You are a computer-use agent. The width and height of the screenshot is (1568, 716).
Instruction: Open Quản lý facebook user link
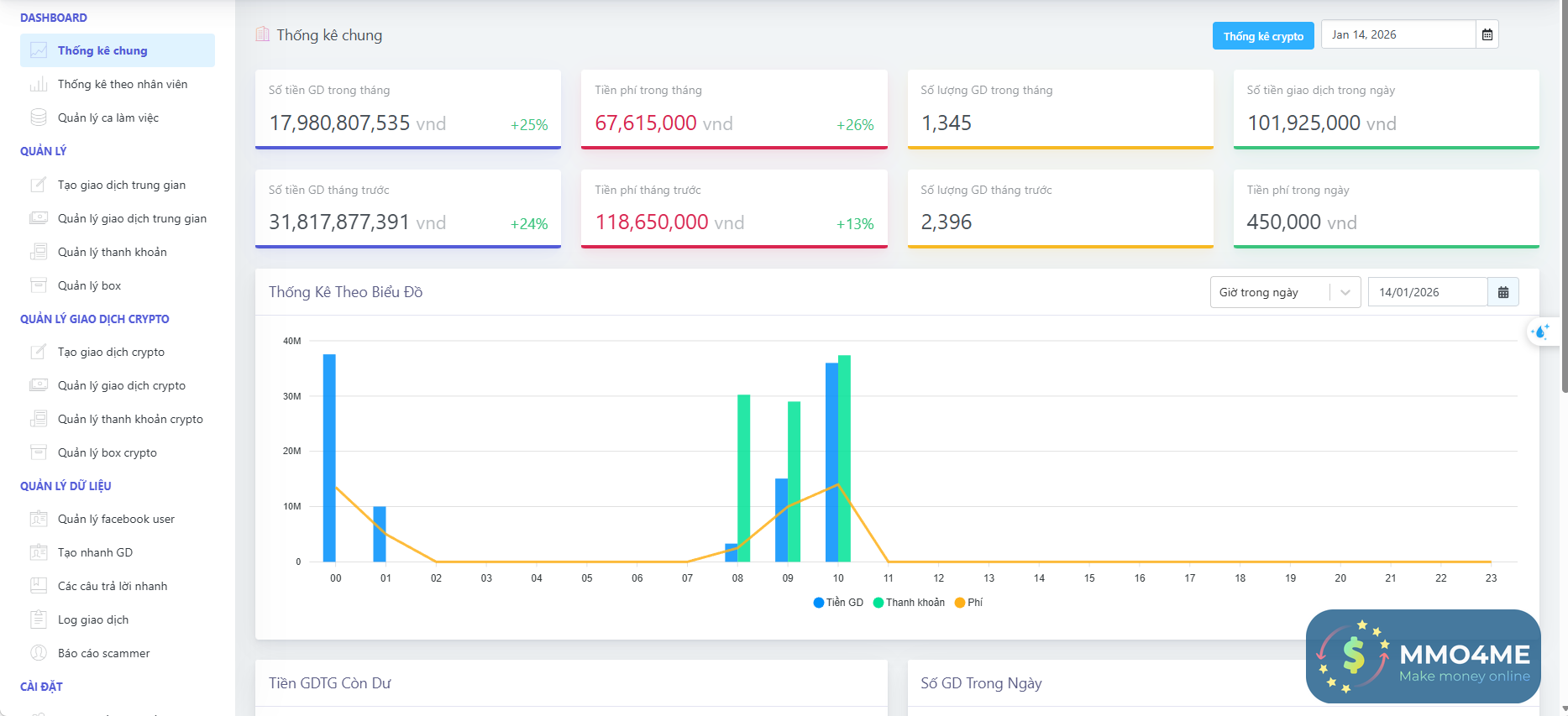click(x=116, y=519)
